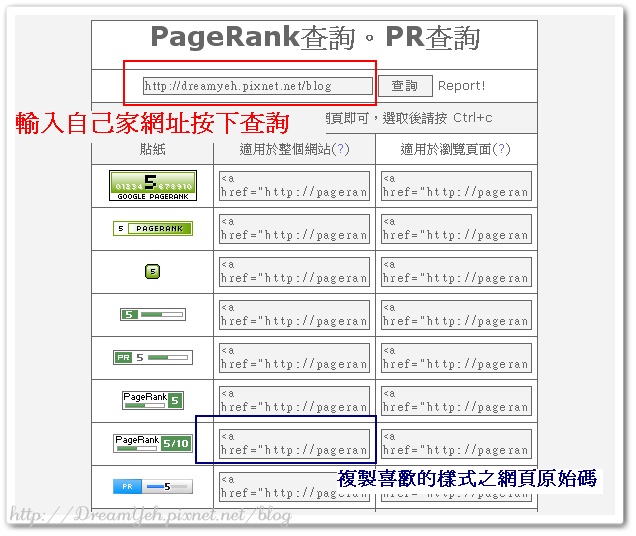Click page-only code box for 'PageRank 5' badge

(x=456, y=401)
